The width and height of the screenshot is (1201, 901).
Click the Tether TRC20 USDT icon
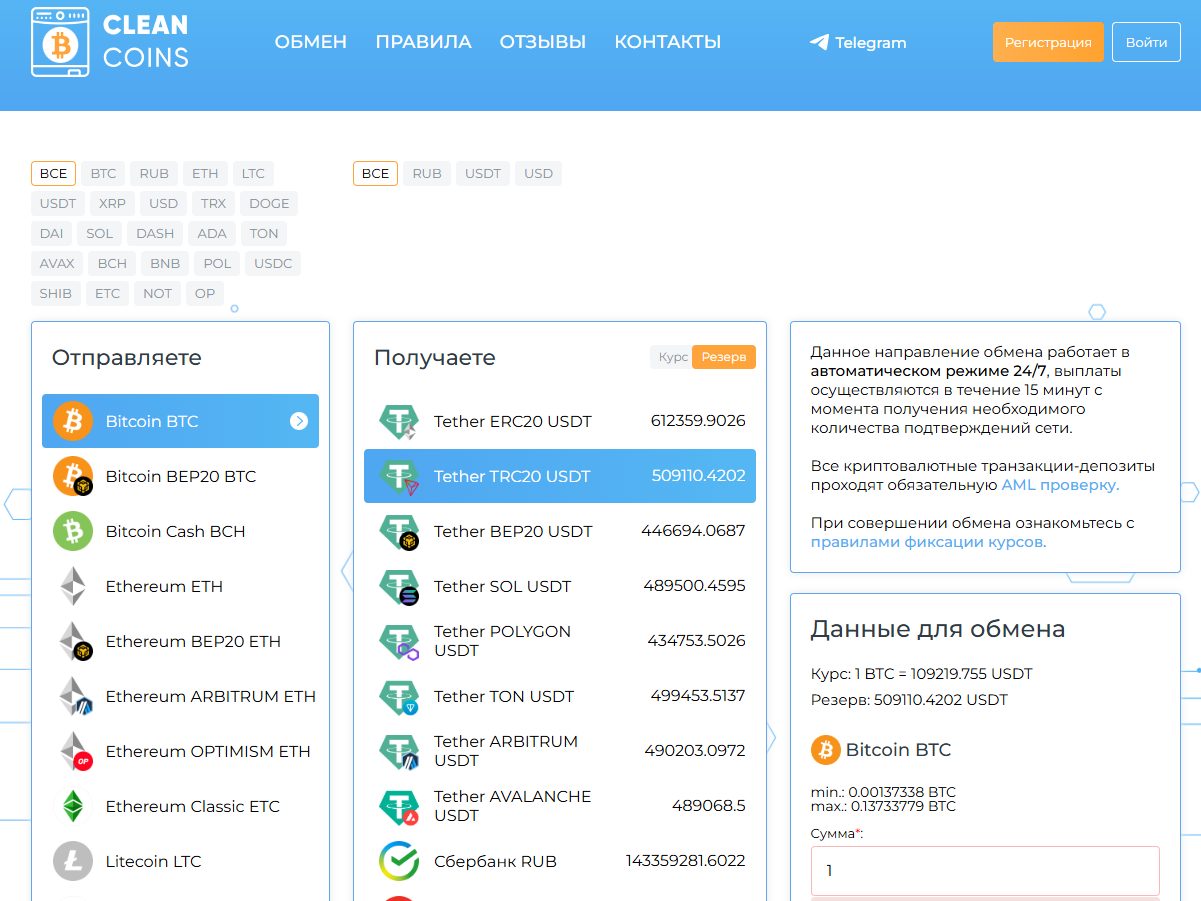click(x=398, y=476)
